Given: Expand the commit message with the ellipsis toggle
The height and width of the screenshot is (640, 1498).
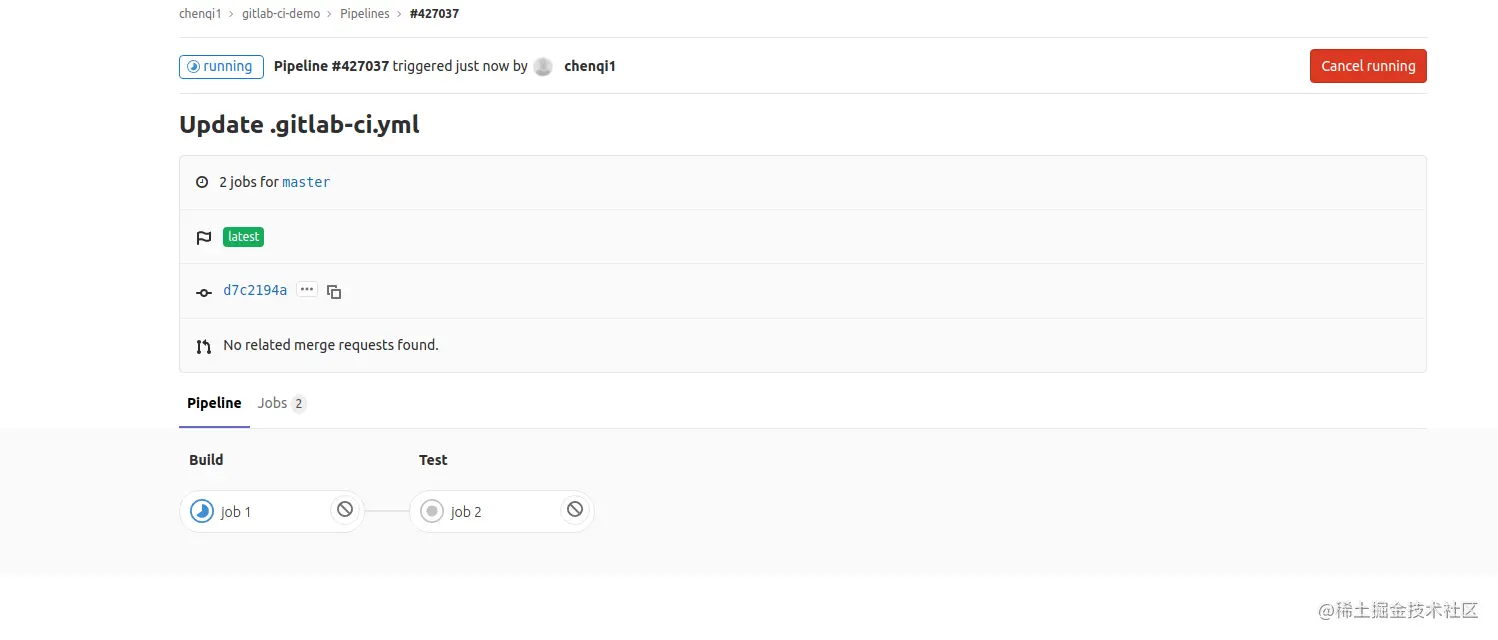Looking at the screenshot, I should click(307, 289).
